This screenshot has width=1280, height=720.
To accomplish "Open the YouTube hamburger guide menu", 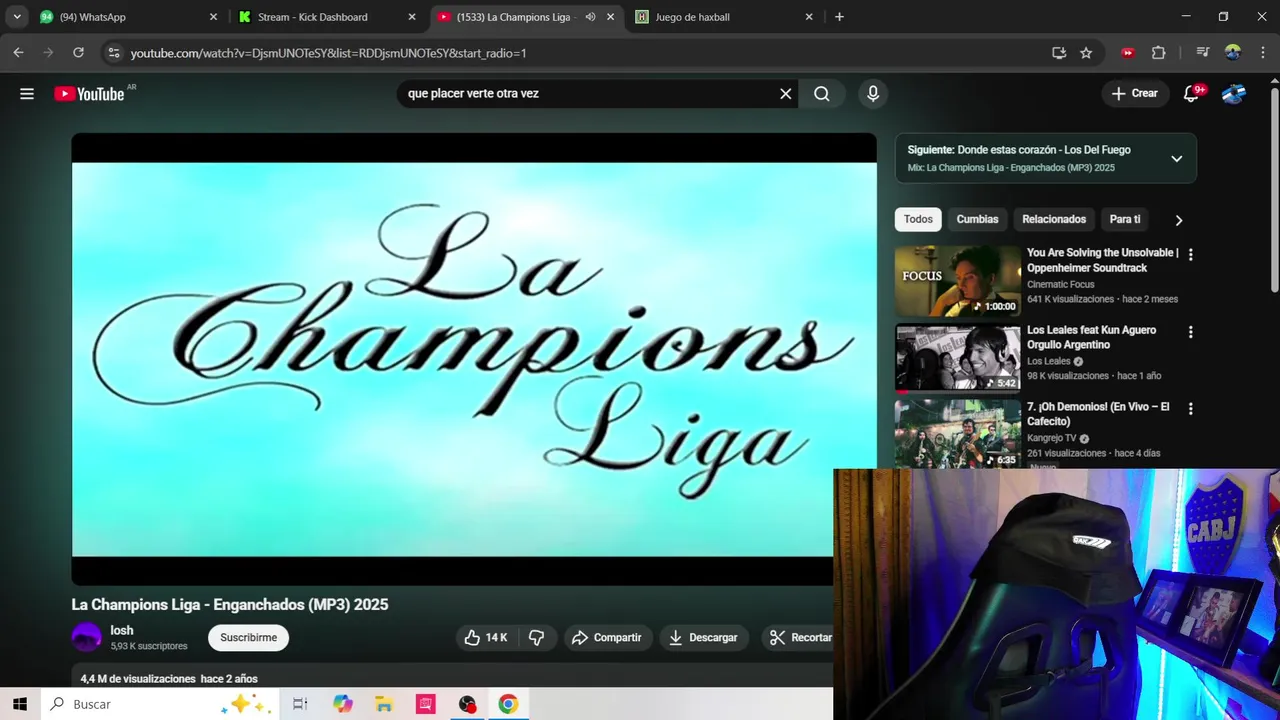I will pyautogui.click(x=27, y=94).
